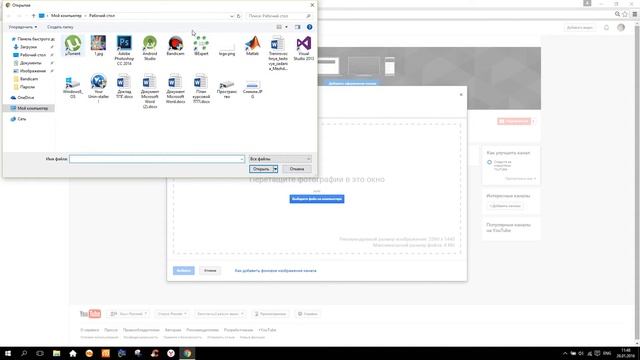Image resolution: width=640 pixels, height=360 pixels.
Task: Click the Отмена button in file dialog
Action: pyautogui.click(x=297, y=169)
